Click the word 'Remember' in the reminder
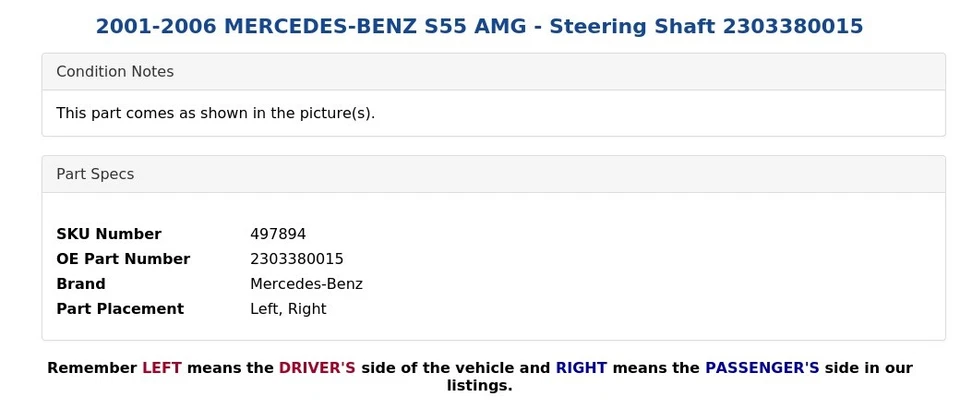This screenshot has width=960, height=409. tap(92, 368)
